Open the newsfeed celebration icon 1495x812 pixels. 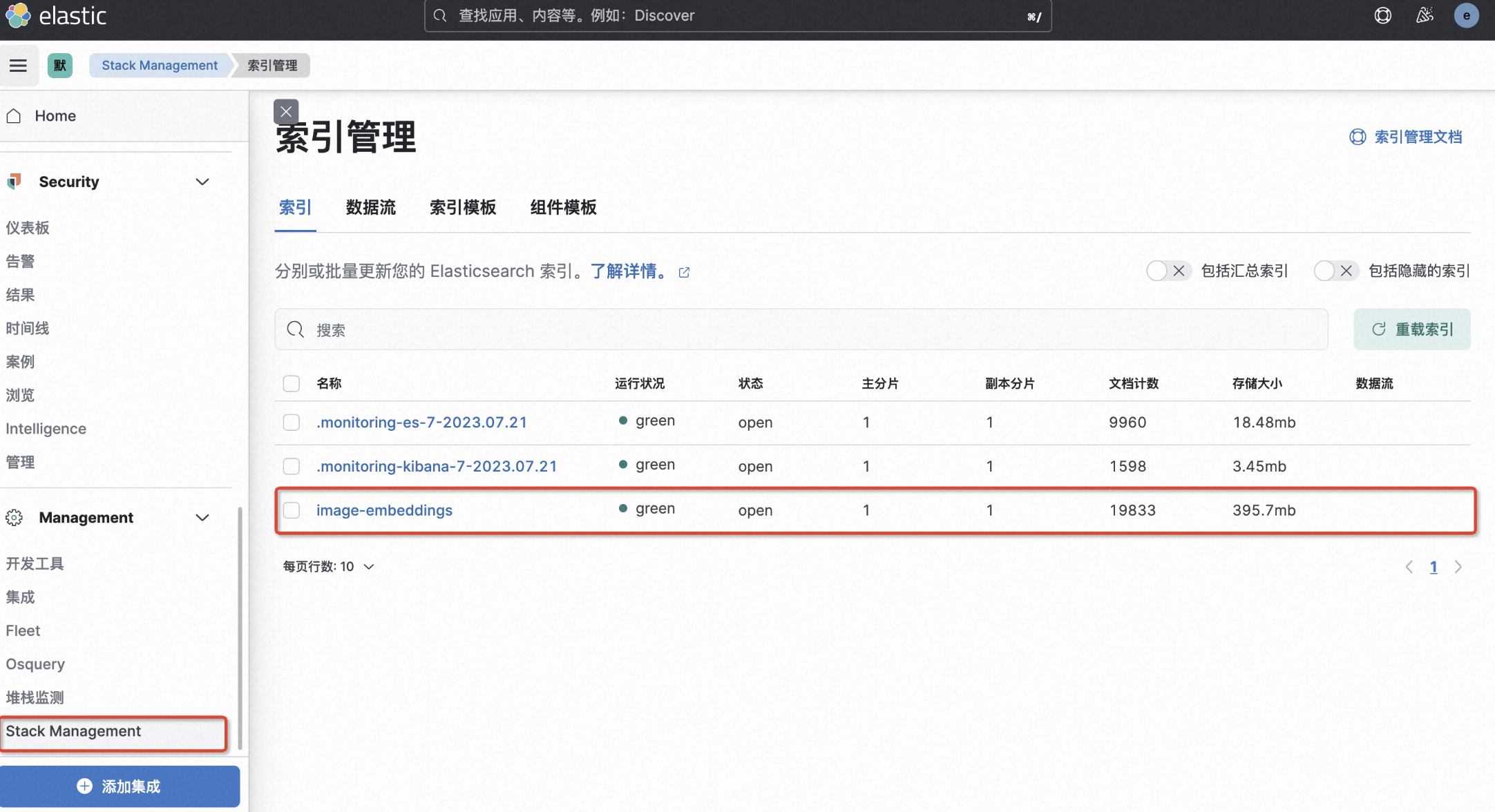(1425, 15)
